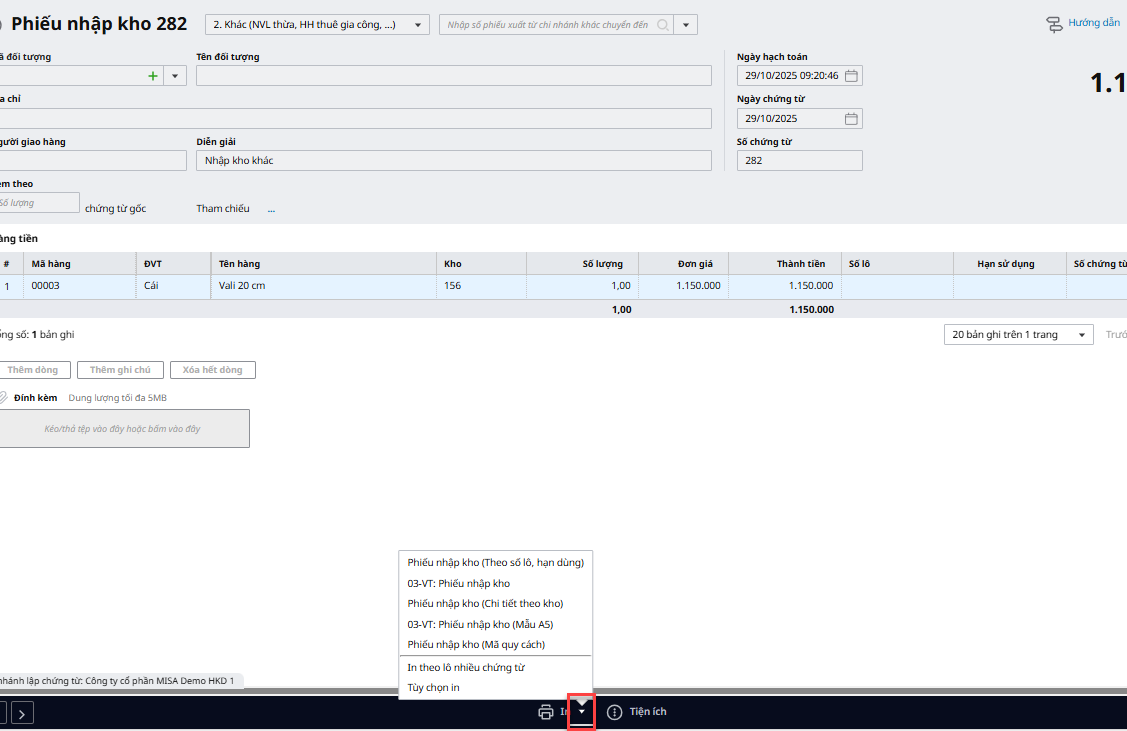Click the green plus to add đối tượng
This screenshot has width=1127, height=731.
pos(152,76)
